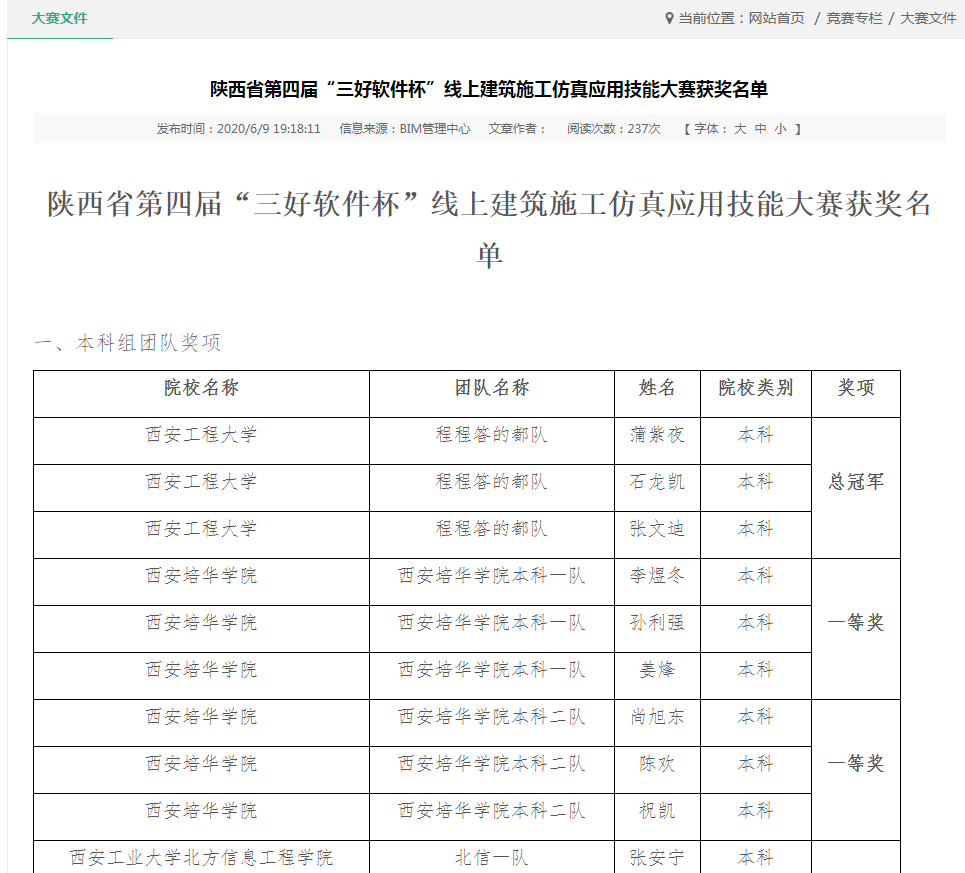
Task: Click the location pin icon in breadcrumb
Action: point(670,18)
